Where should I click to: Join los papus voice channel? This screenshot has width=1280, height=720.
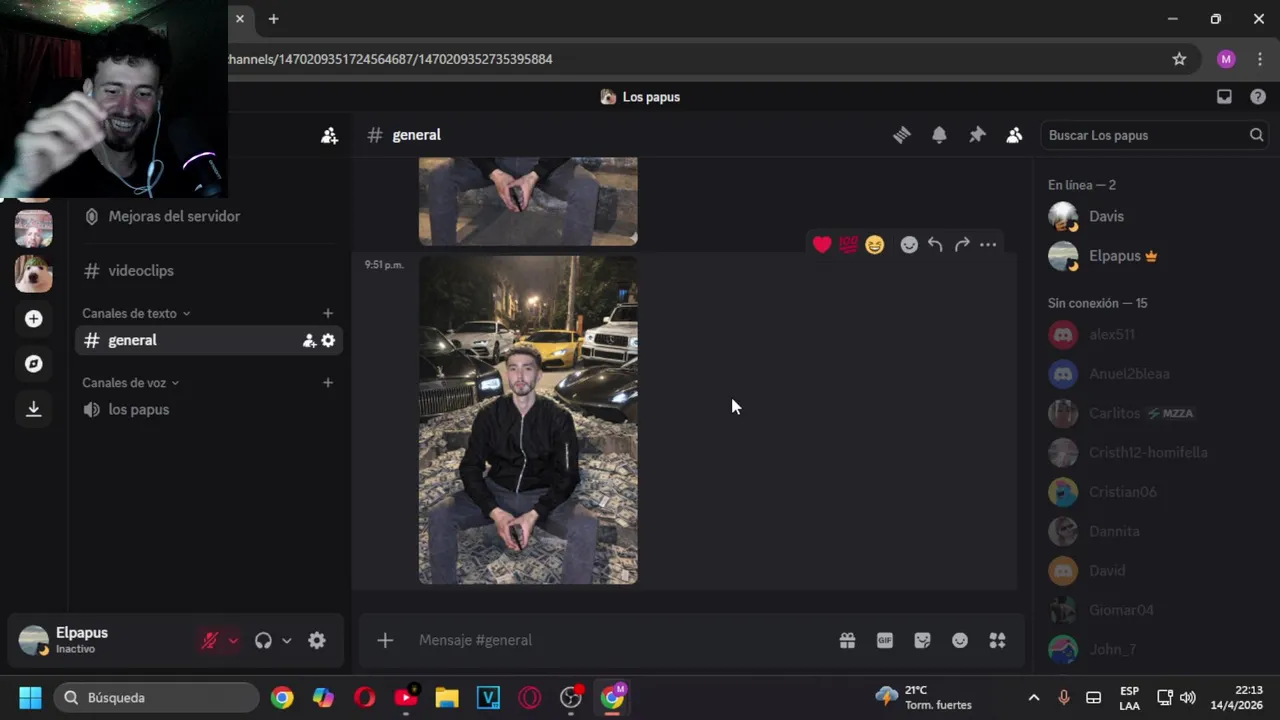208,409
